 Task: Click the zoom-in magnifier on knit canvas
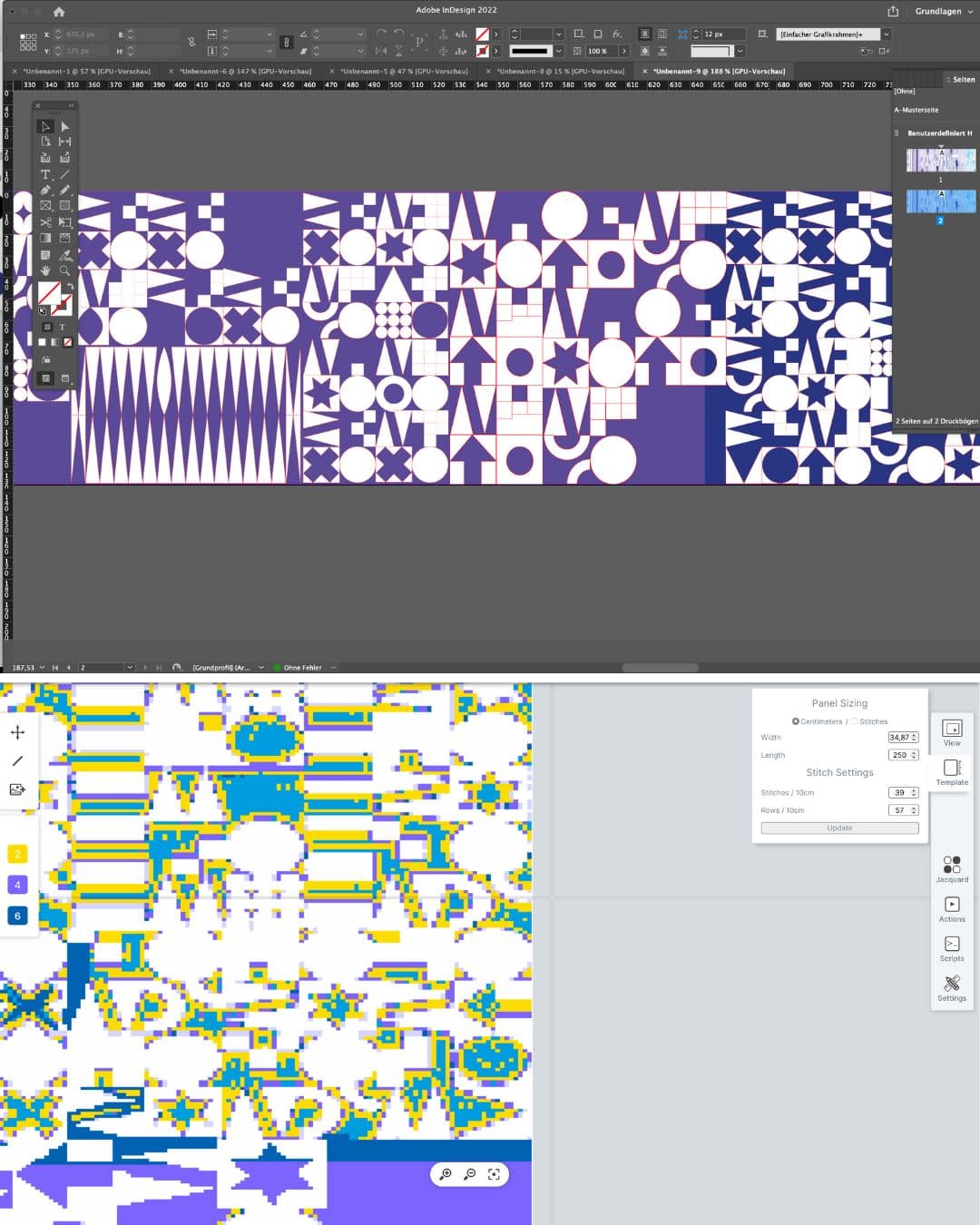(446, 1174)
